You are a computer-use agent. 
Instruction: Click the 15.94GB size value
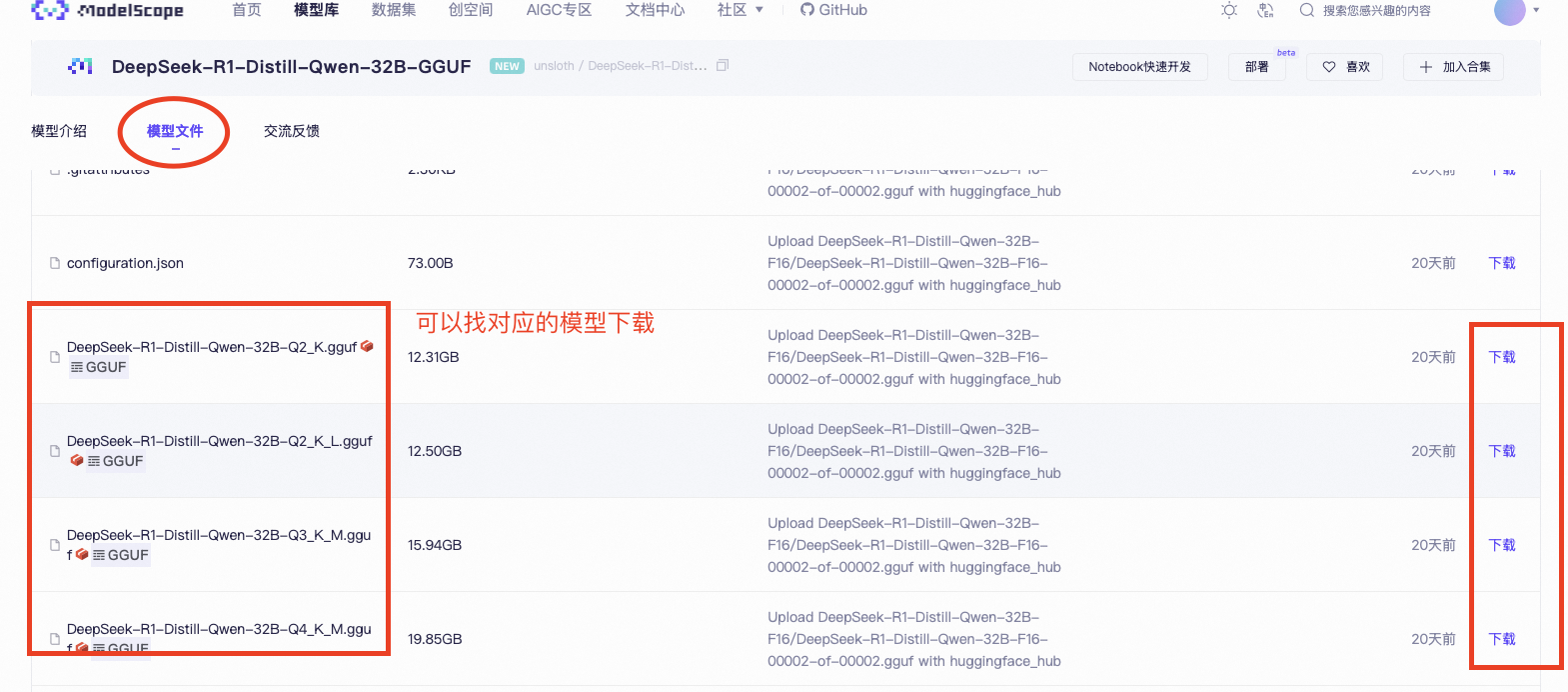435,545
